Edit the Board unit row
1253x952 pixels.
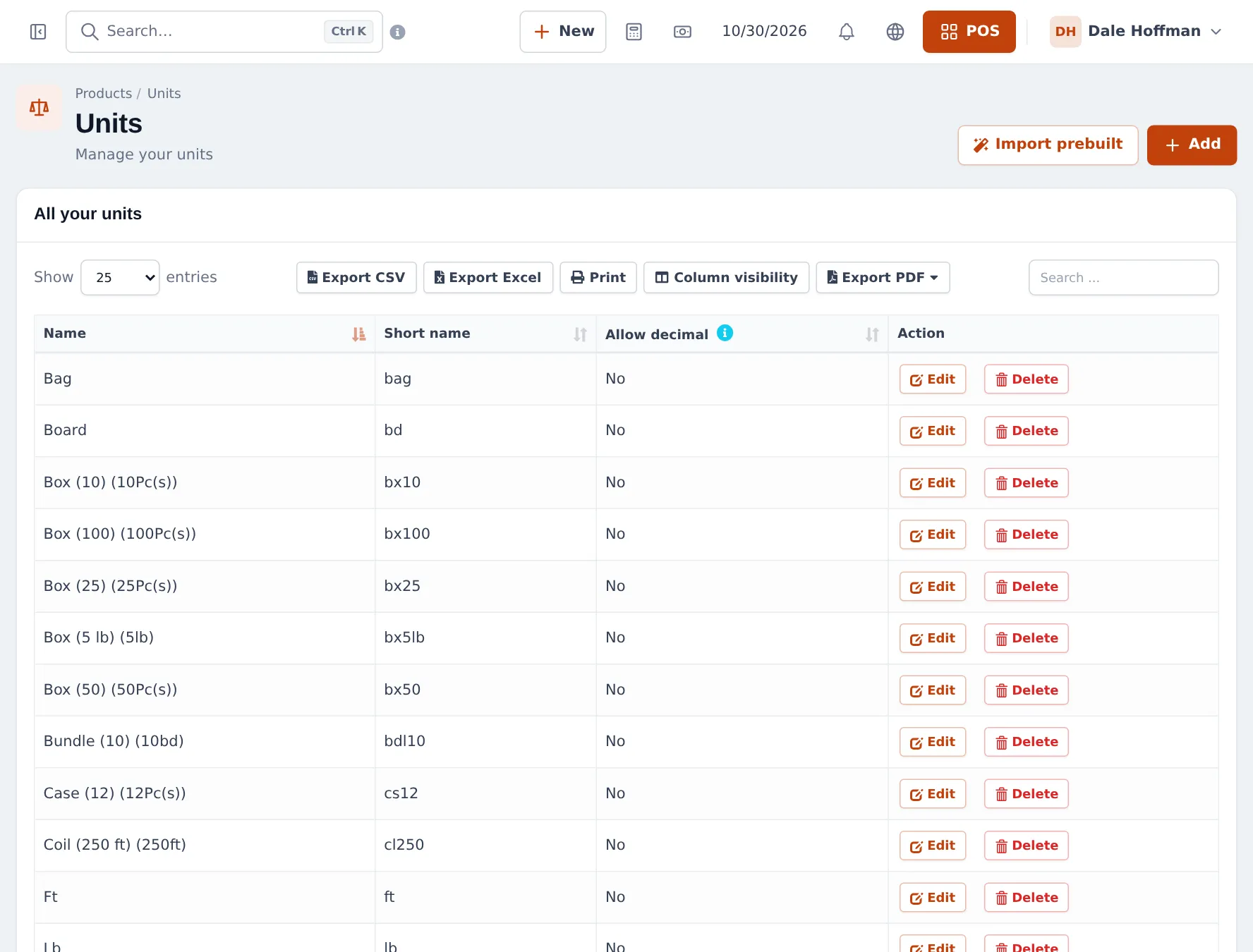click(x=932, y=431)
